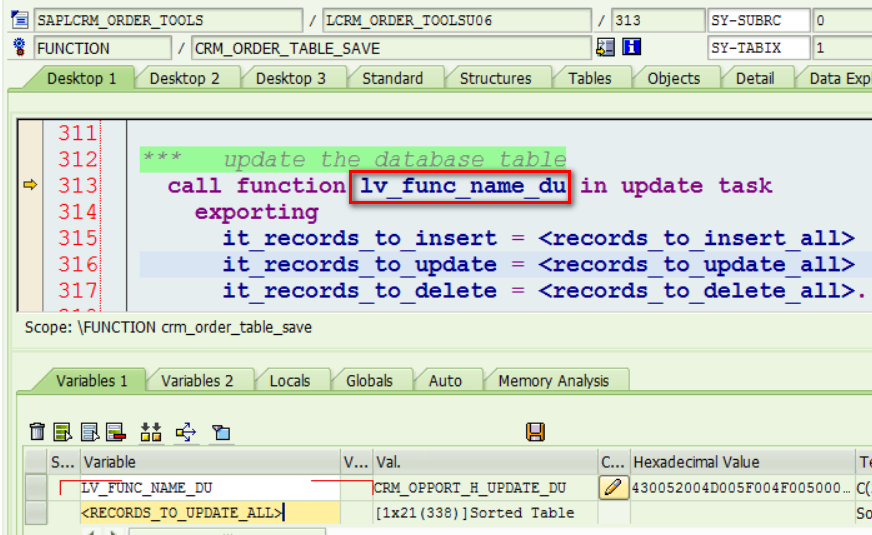Open the Globals tab

369,381
